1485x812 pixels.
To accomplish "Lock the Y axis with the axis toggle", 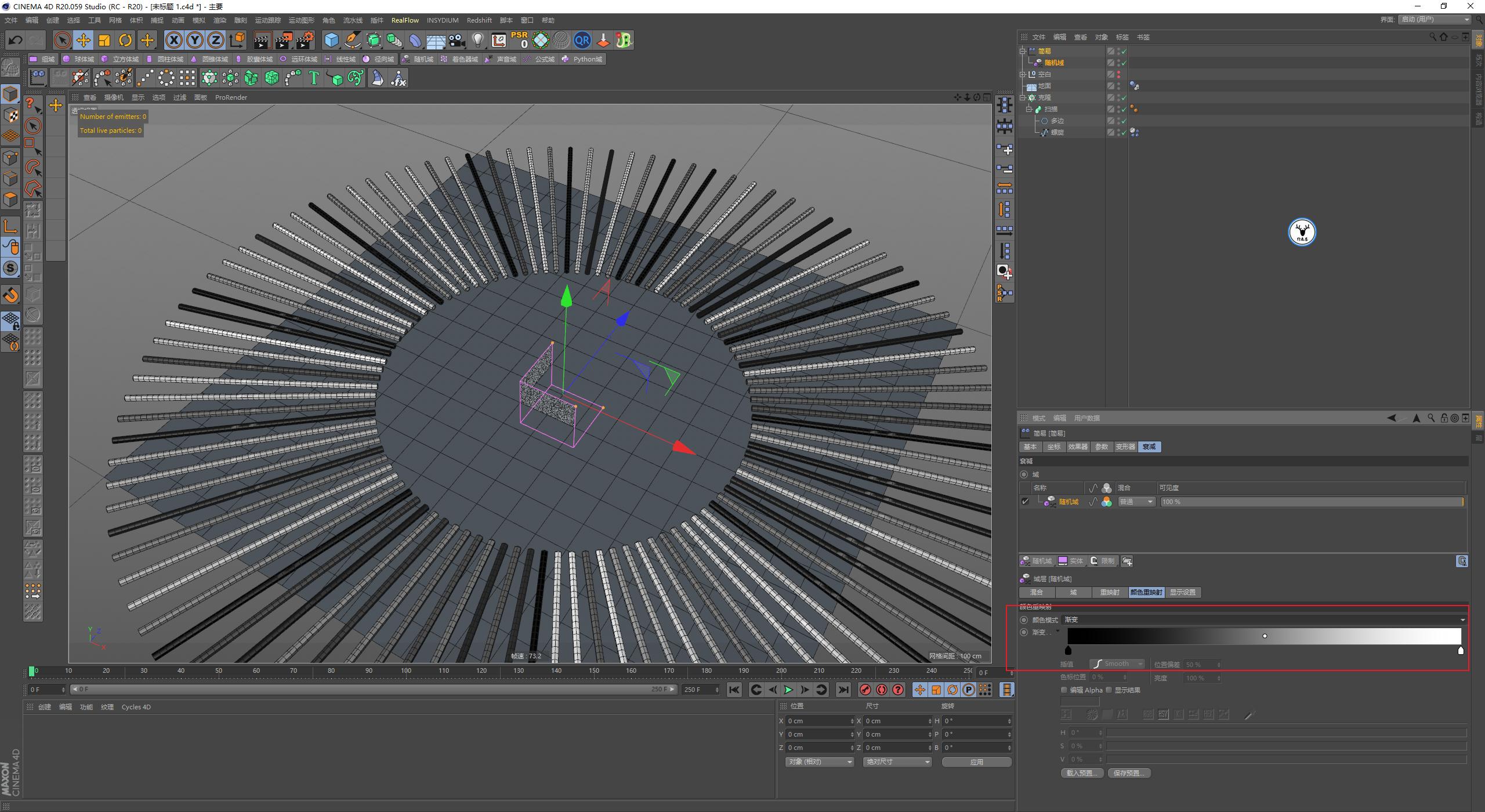I will click(195, 40).
